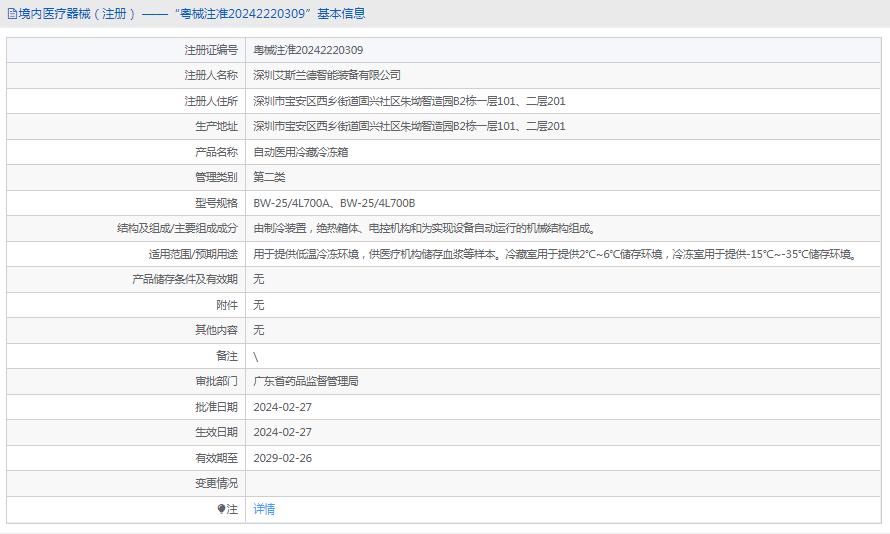The height and width of the screenshot is (534, 890).
Task: Select the page title 境内医疗器械（注册）基本信息
Action: pyautogui.click(x=186, y=14)
